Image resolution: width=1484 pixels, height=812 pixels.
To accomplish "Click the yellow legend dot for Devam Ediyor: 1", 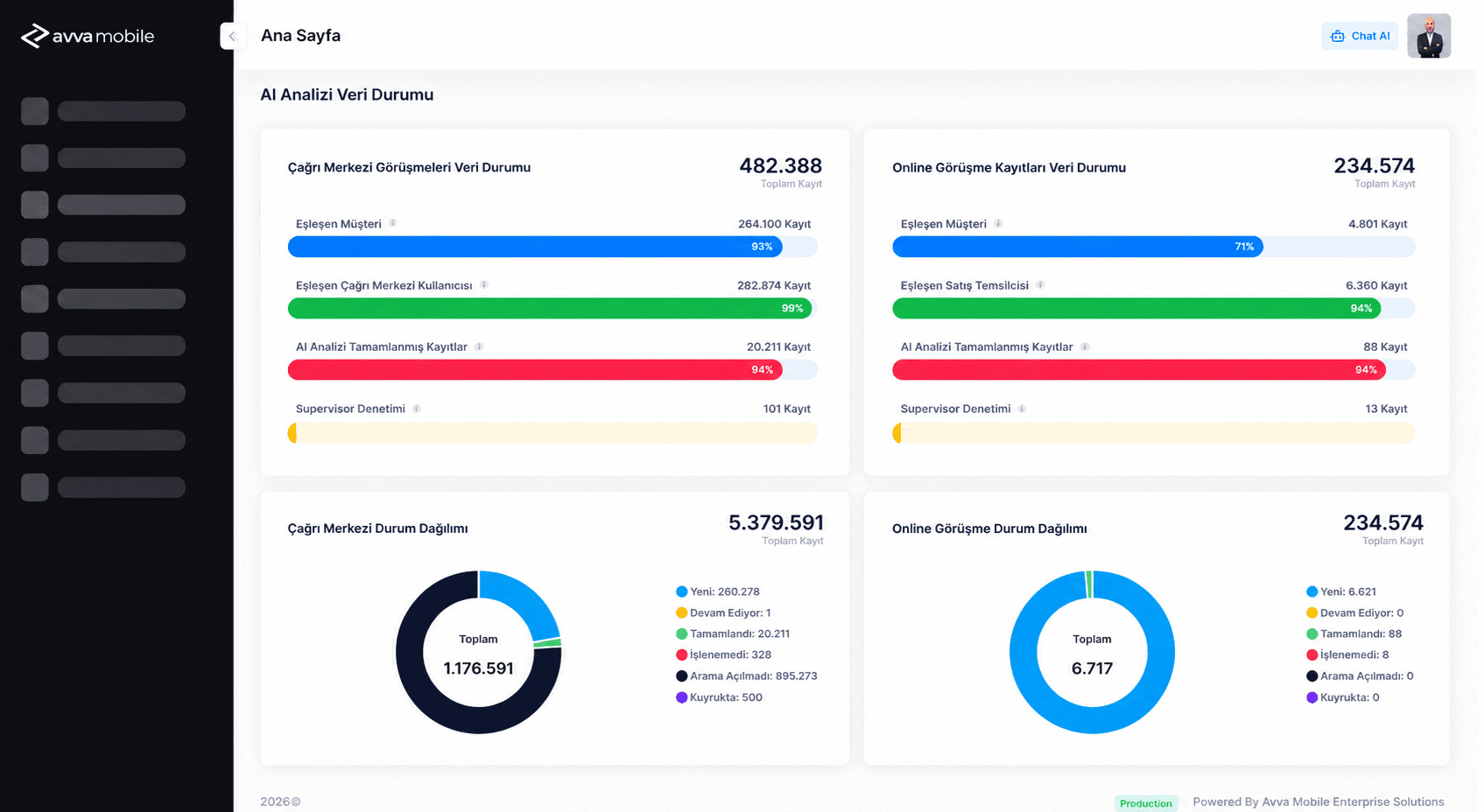I will tap(682, 612).
